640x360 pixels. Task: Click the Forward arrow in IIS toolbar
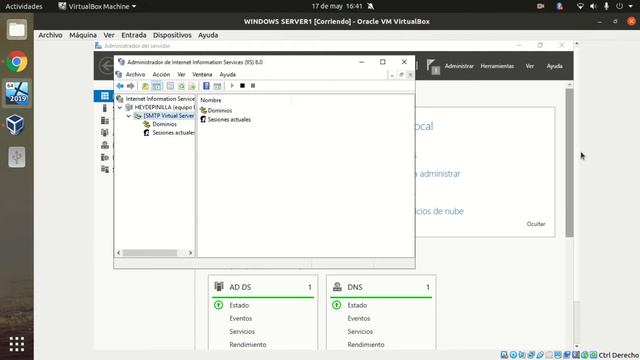click(x=131, y=86)
